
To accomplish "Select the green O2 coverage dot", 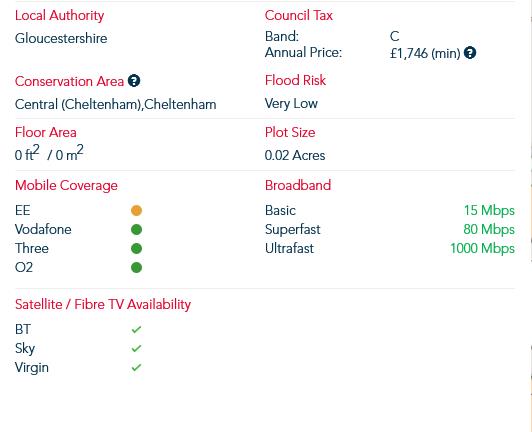I will pos(136,267).
